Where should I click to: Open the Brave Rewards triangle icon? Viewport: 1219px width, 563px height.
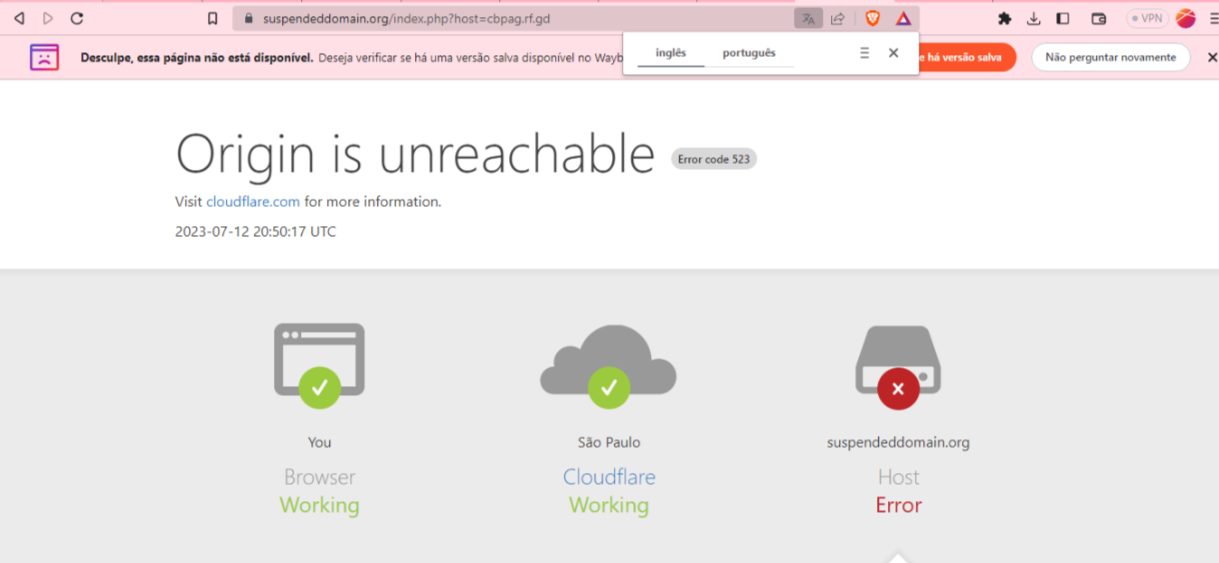pos(903,18)
